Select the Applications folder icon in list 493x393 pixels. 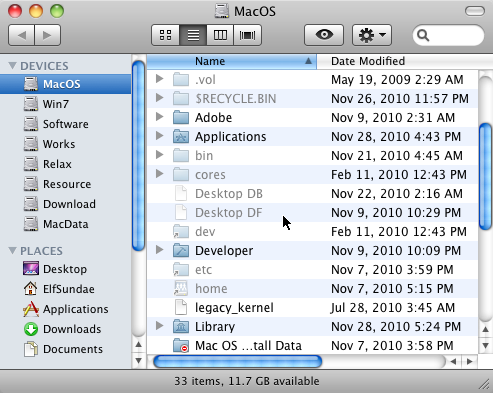point(181,136)
